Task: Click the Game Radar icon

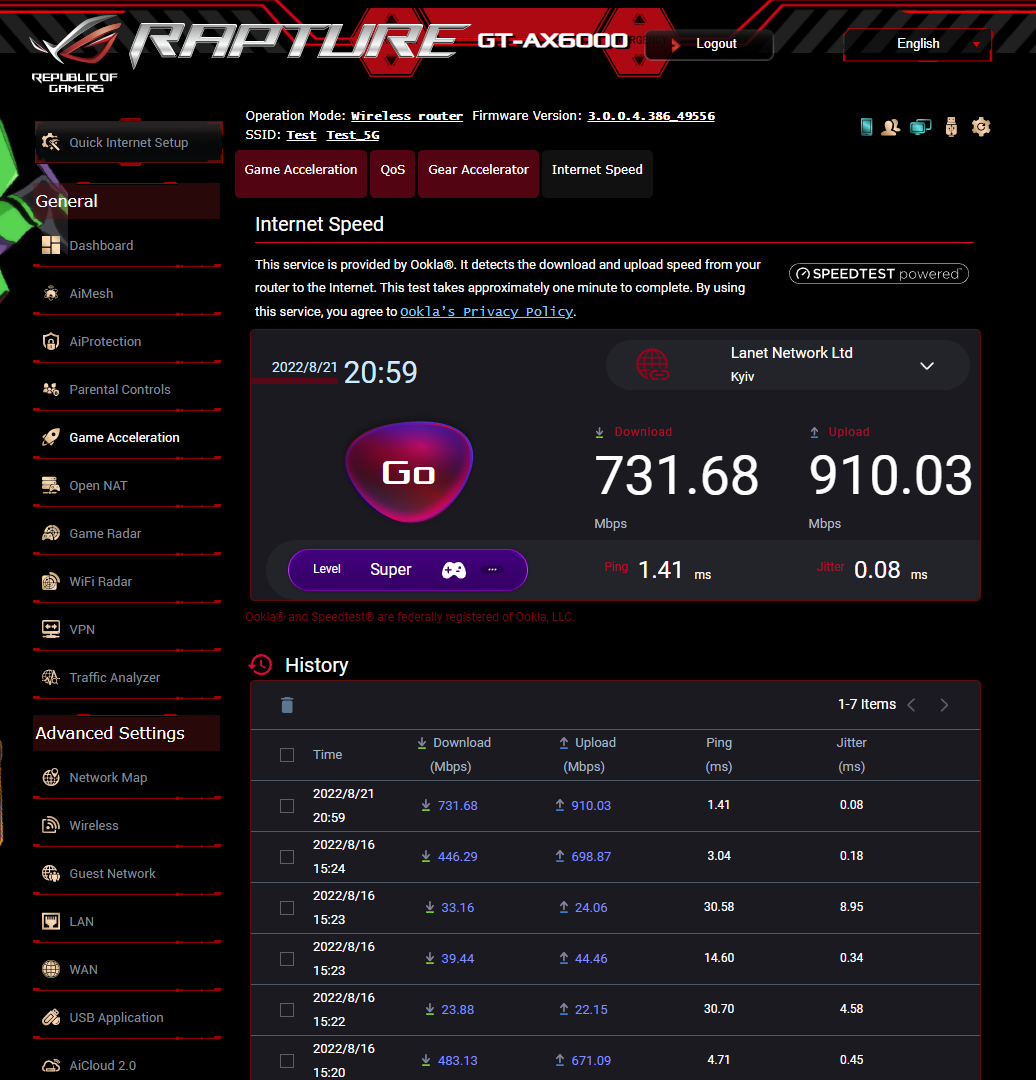Action: [51, 533]
